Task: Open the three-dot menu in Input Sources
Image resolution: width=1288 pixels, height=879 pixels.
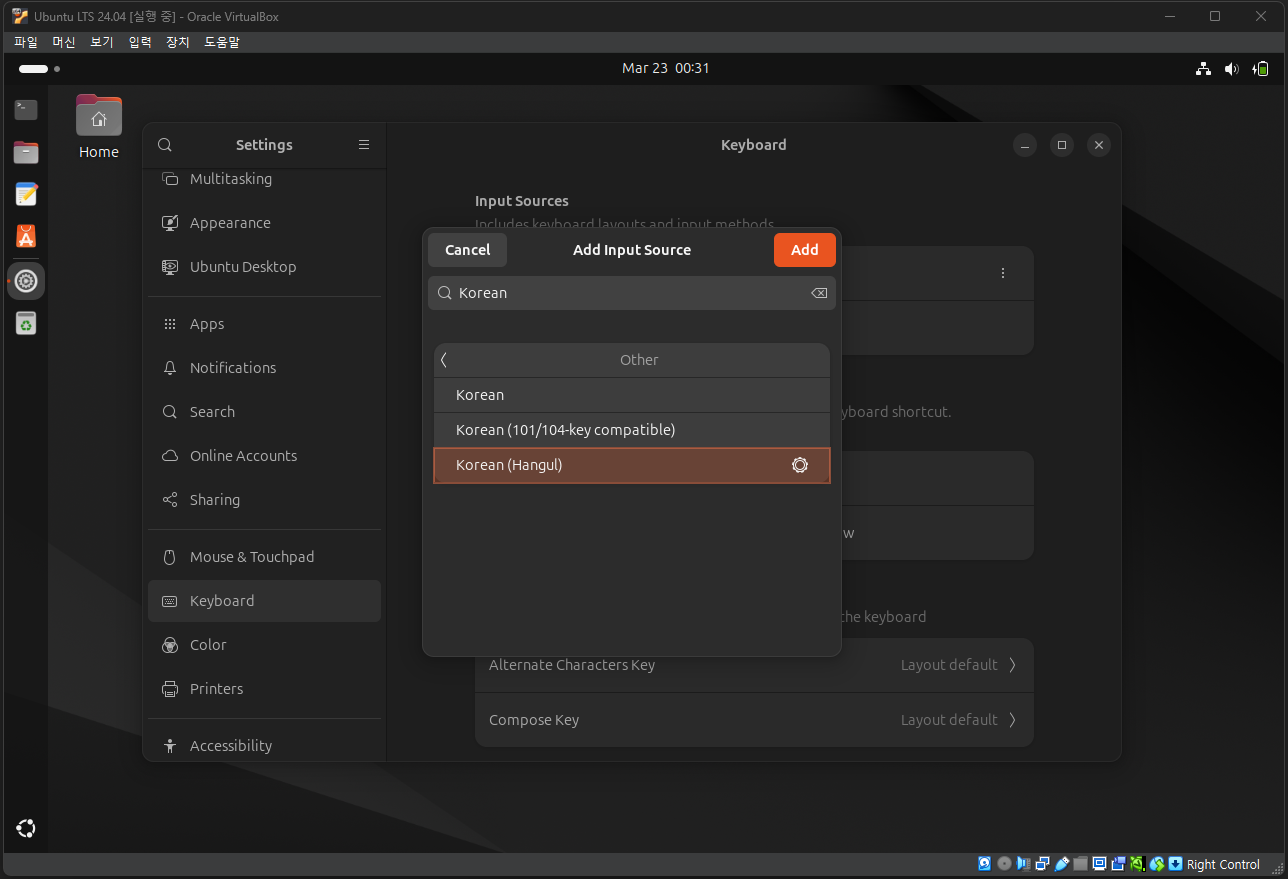Action: point(1003,273)
